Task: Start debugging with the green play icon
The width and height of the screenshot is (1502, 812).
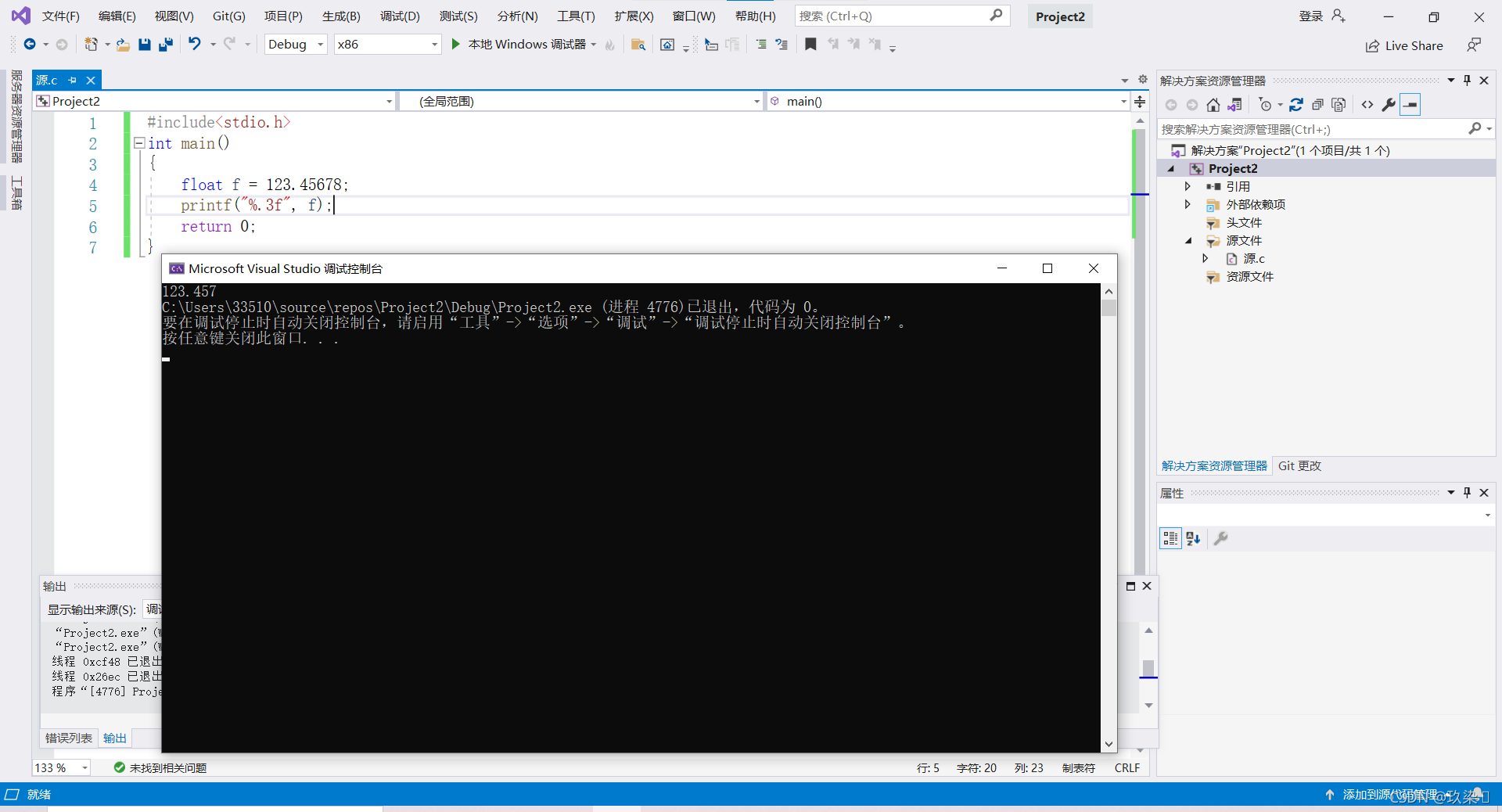Action: [x=455, y=44]
